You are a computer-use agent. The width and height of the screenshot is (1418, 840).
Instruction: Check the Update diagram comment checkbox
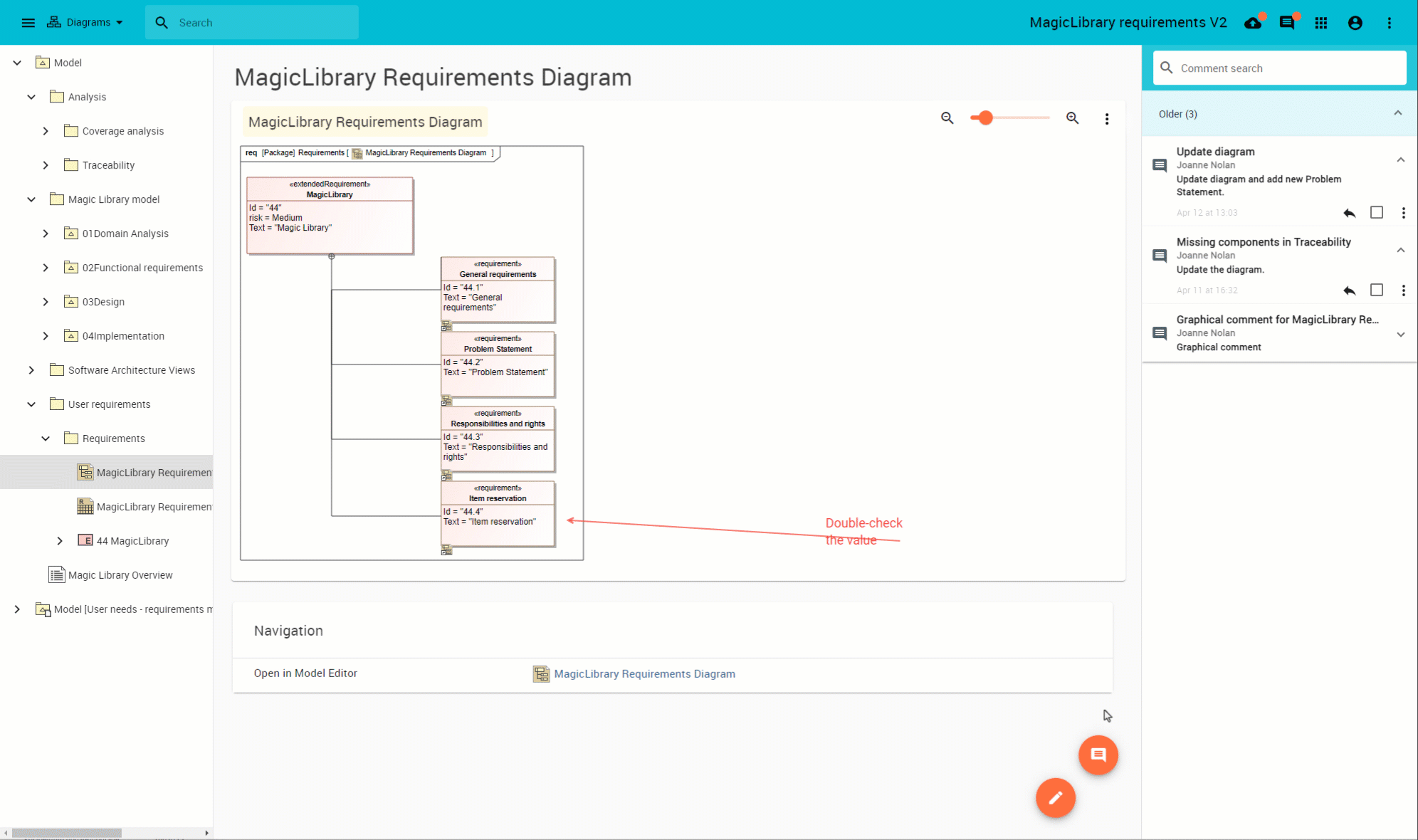click(1377, 213)
